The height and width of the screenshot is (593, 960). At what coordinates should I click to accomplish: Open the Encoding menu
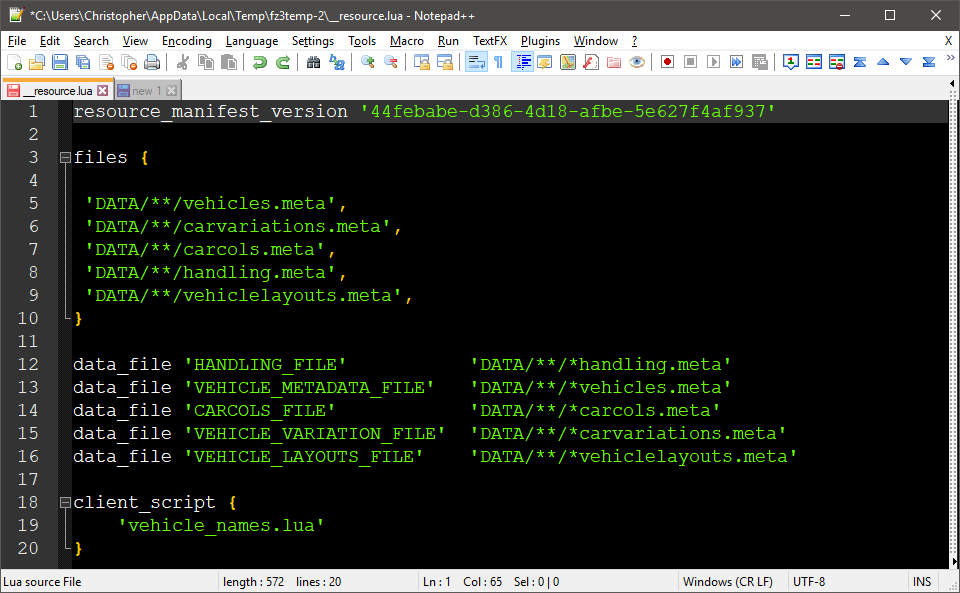coord(187,41)
